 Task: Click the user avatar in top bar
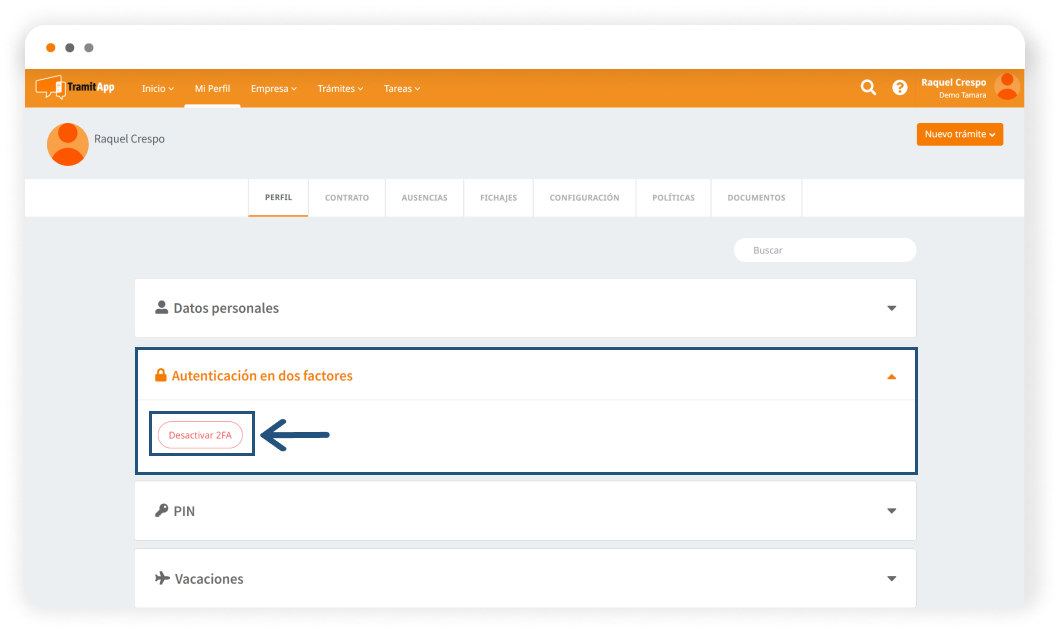point(1007,87)
